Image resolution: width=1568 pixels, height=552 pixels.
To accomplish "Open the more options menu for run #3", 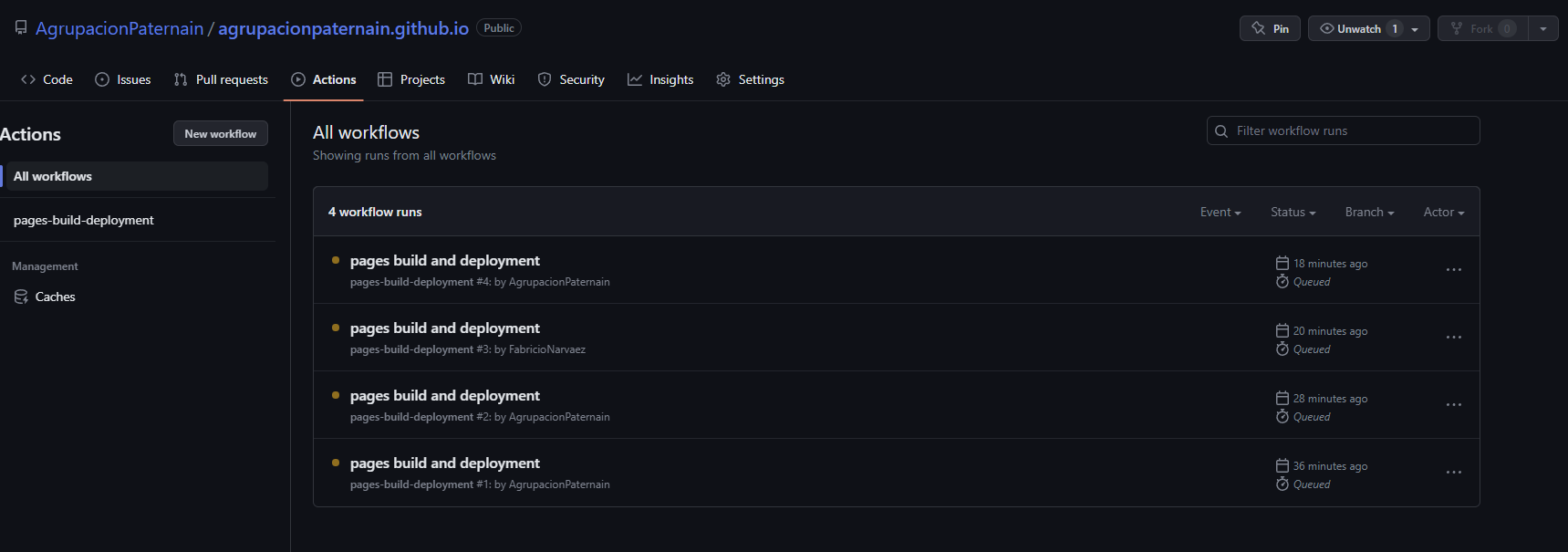I will click(1454, 338).
